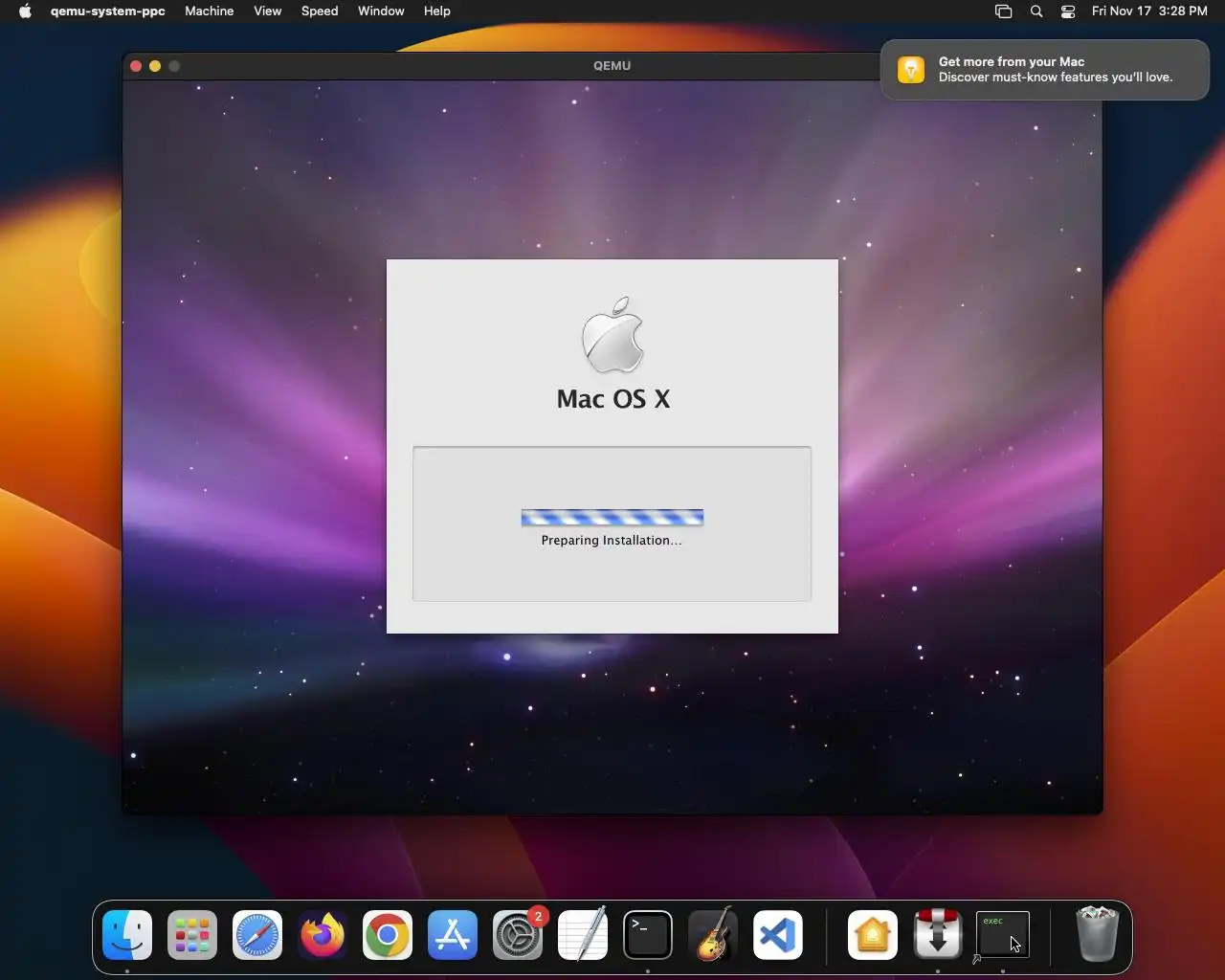The width and height of the screenshot is (1225, 980).
Task: Click the QEMU window title bar
Action: pos(612,66)
